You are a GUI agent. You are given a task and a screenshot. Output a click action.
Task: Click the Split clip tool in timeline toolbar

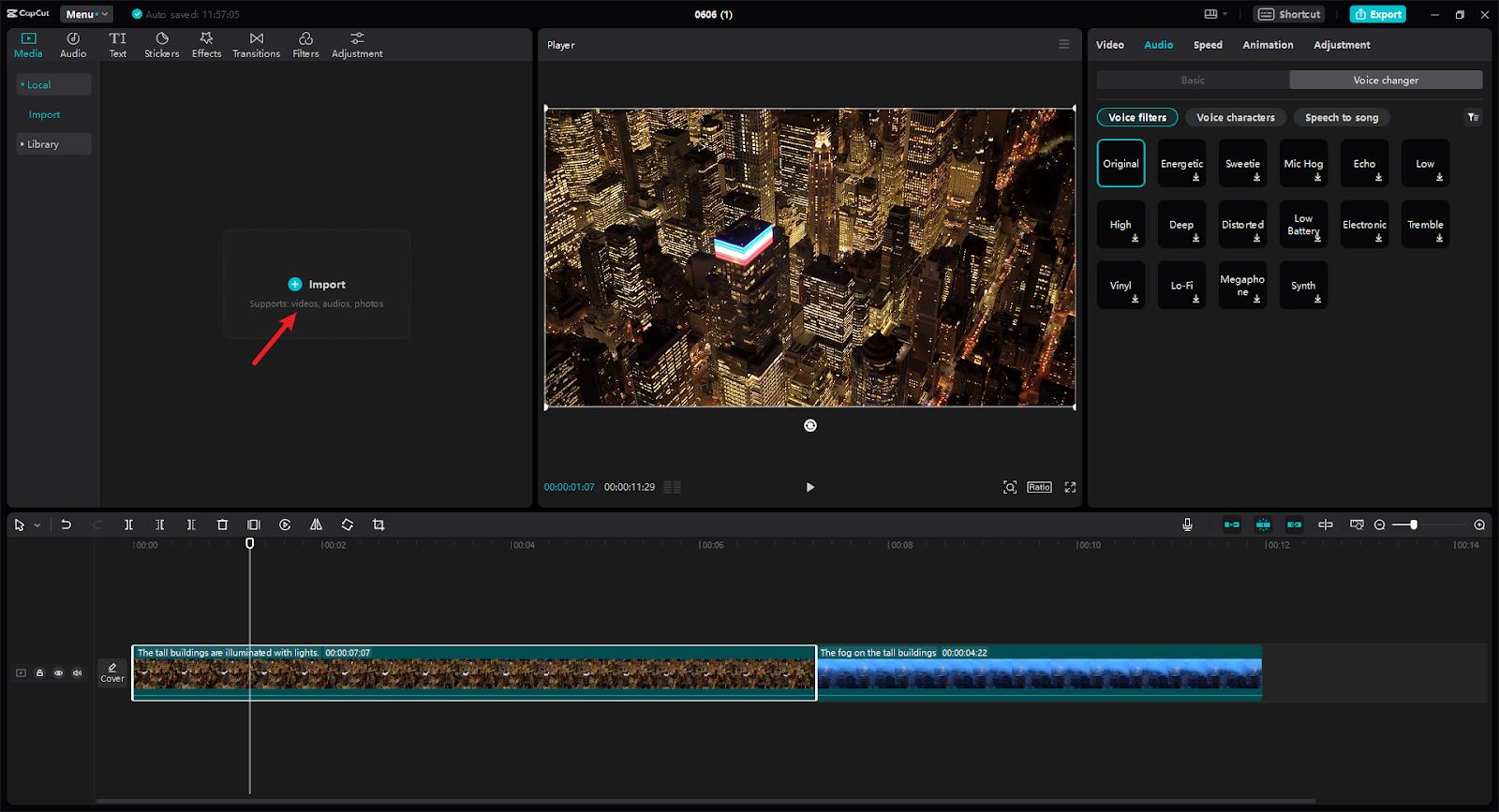tap(128, 525)
